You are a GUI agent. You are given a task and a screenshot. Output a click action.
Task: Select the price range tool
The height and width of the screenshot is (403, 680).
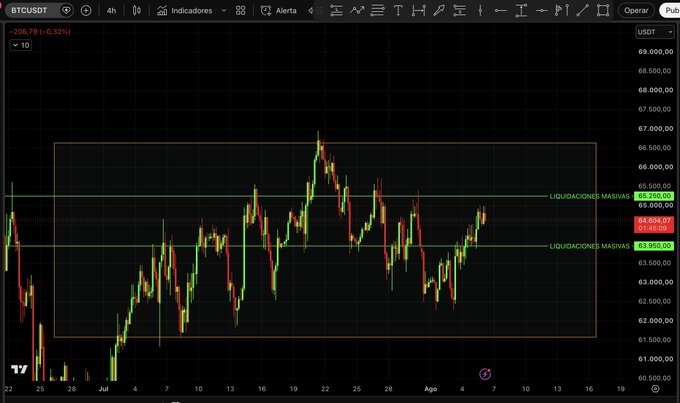click(521, 10)
